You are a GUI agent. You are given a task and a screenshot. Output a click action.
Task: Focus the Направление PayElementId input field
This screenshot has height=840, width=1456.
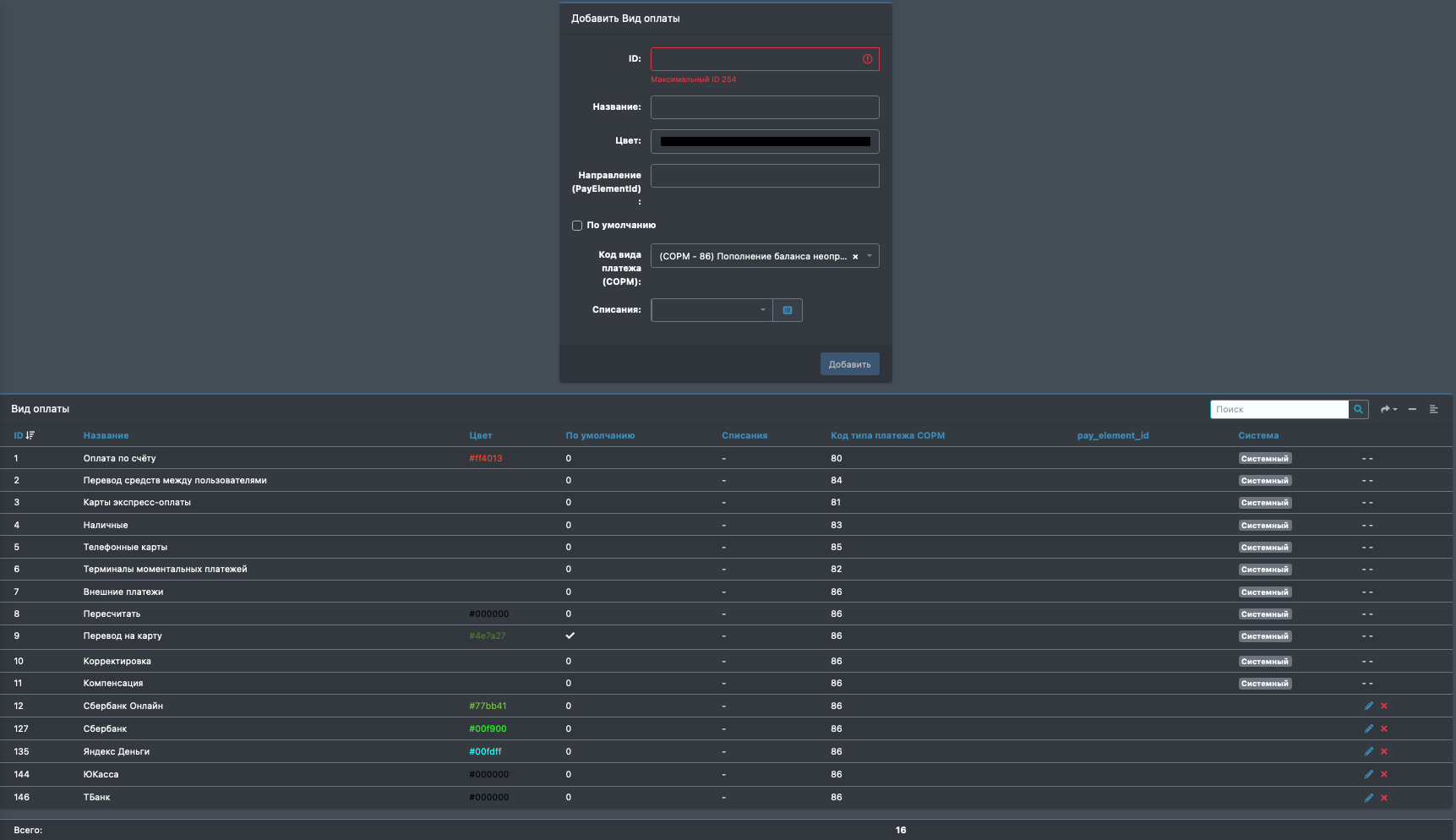(765, 176)
